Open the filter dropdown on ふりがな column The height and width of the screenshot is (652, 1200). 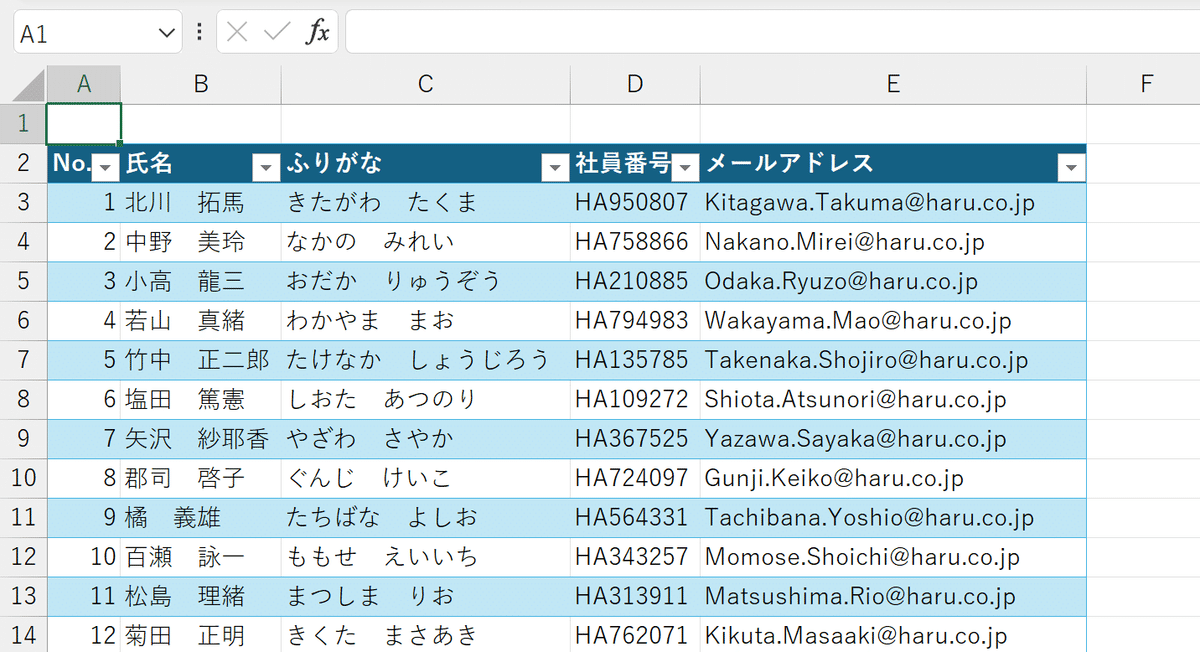pos(555,167)
